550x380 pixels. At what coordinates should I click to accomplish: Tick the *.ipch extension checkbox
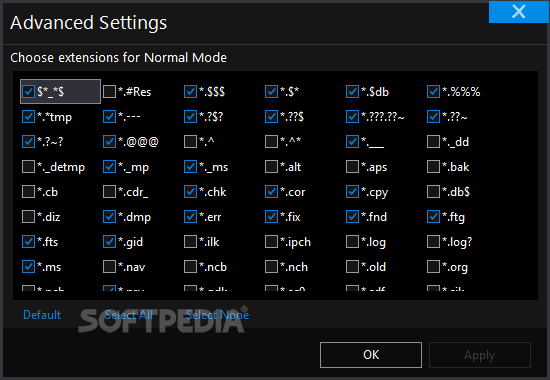(271, 242)
